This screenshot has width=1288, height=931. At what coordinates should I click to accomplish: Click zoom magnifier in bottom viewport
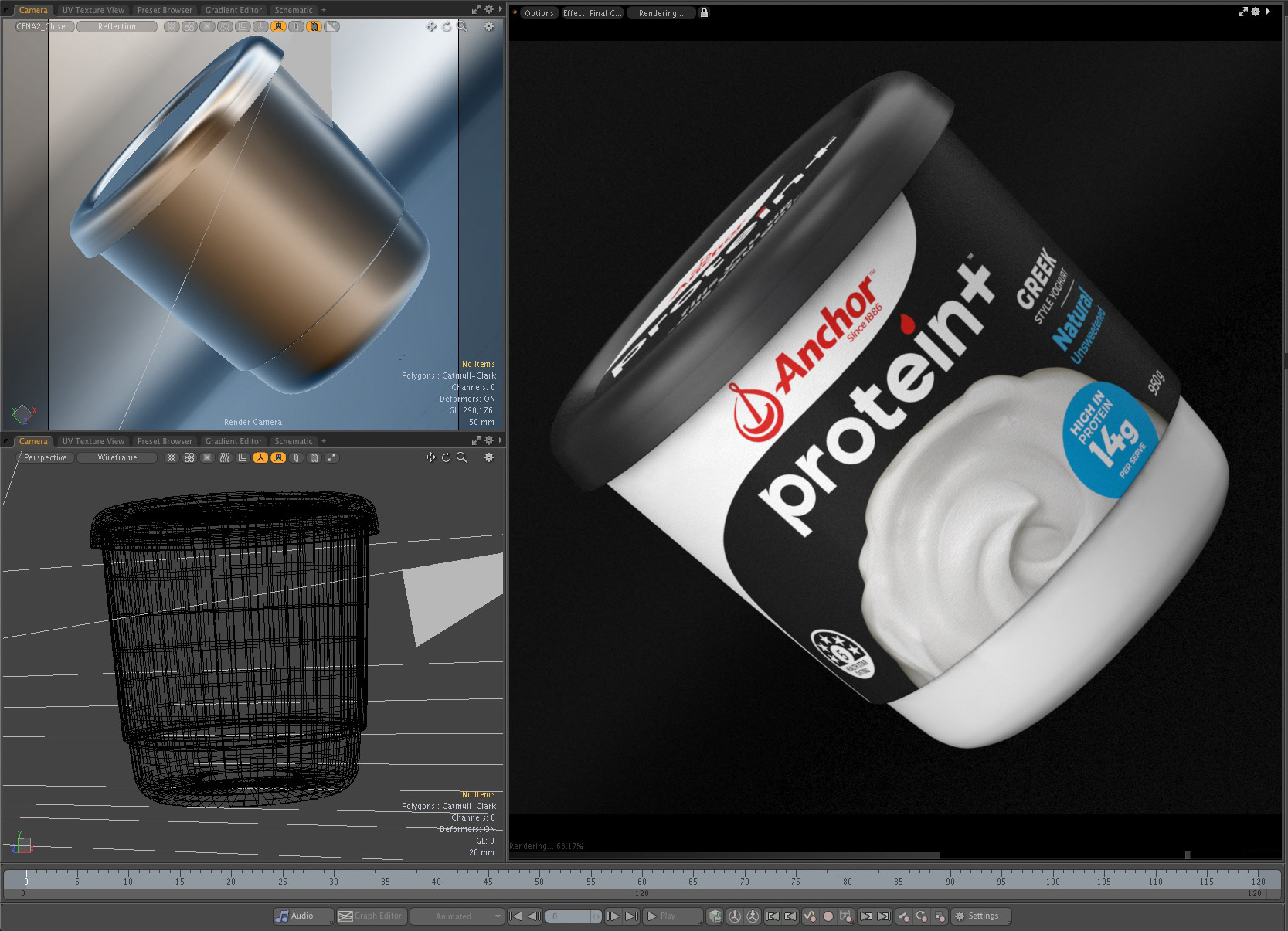click(462, 457)
